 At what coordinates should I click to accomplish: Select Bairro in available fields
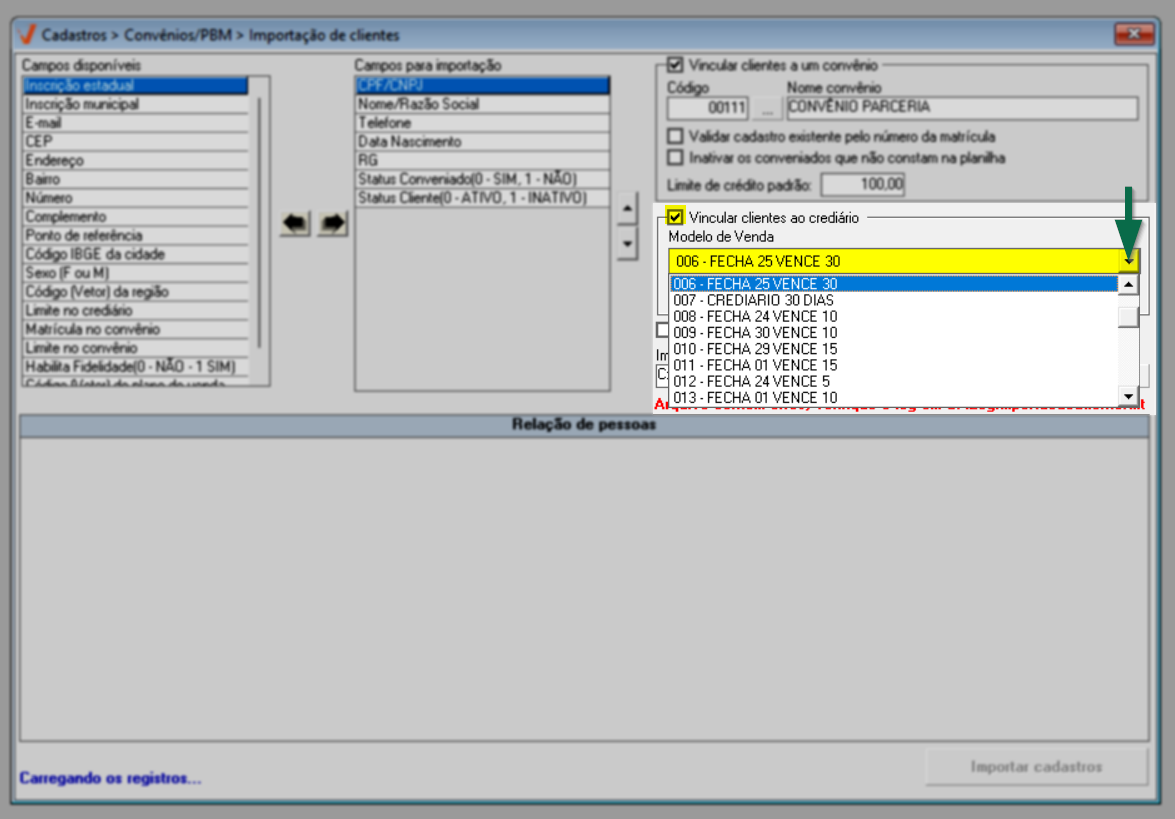click(135, 179)
